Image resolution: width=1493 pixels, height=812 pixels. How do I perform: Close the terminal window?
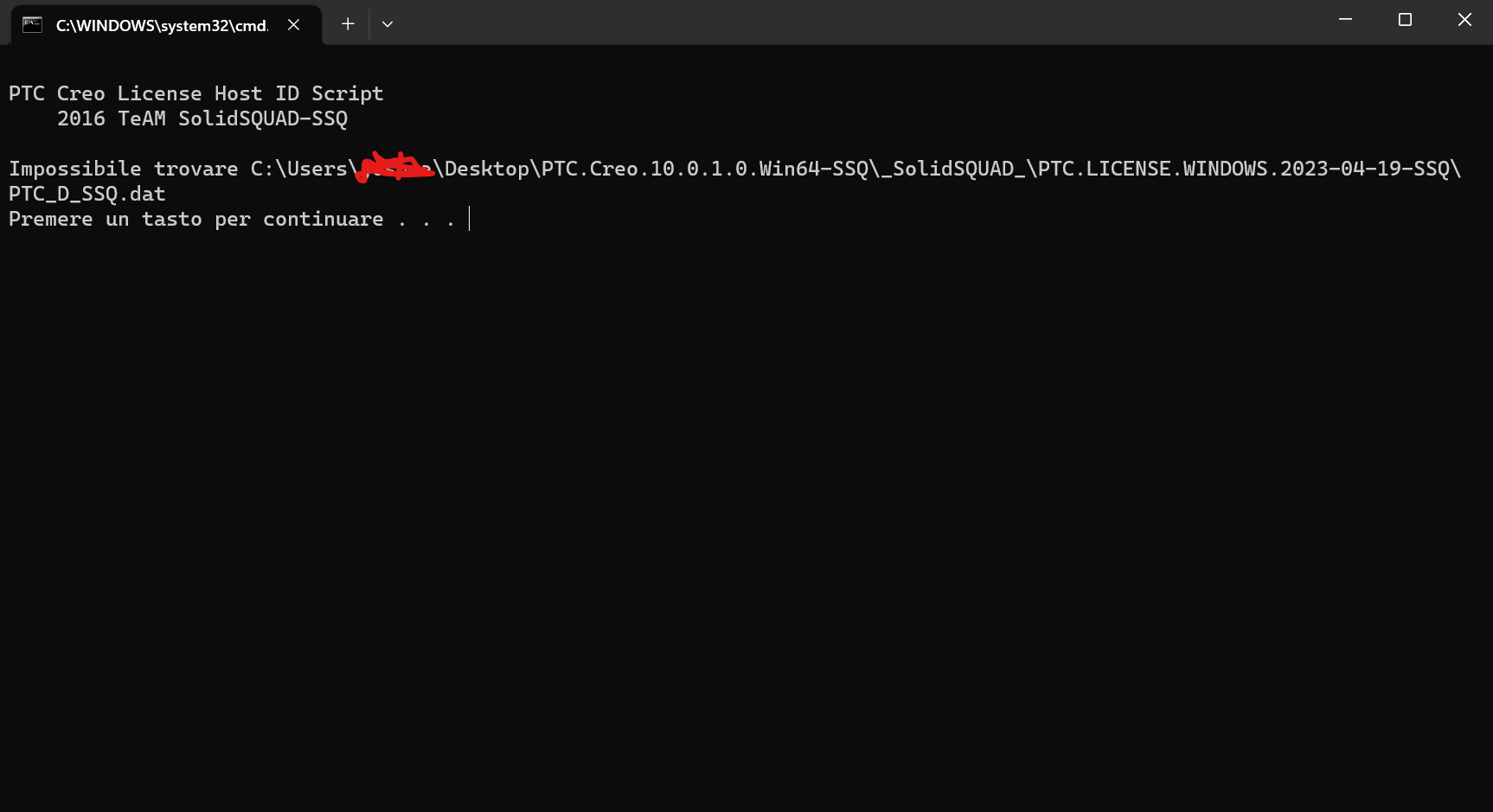[1464, 20]
